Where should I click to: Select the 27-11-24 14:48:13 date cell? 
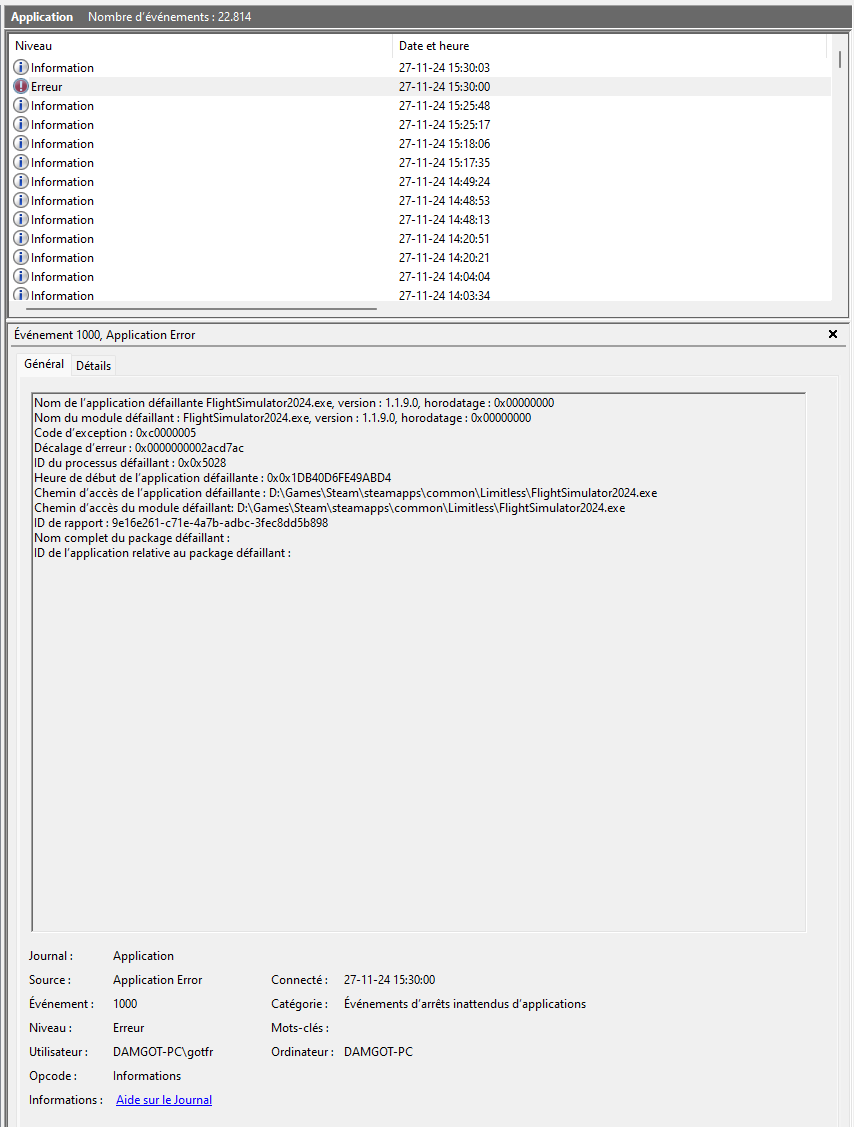click(x=444, y=220)
